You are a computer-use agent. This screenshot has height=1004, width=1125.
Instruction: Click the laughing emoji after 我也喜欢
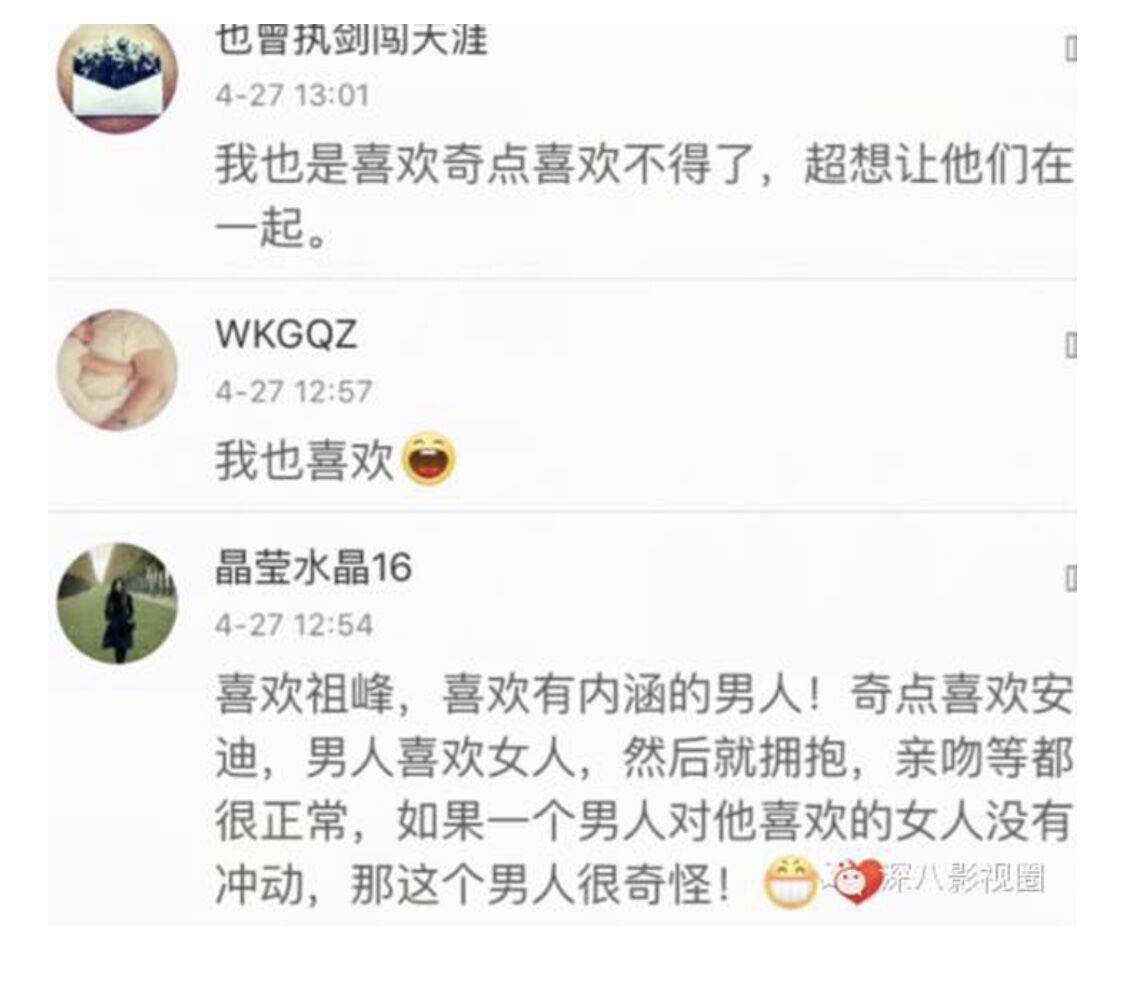pos(428,459)
